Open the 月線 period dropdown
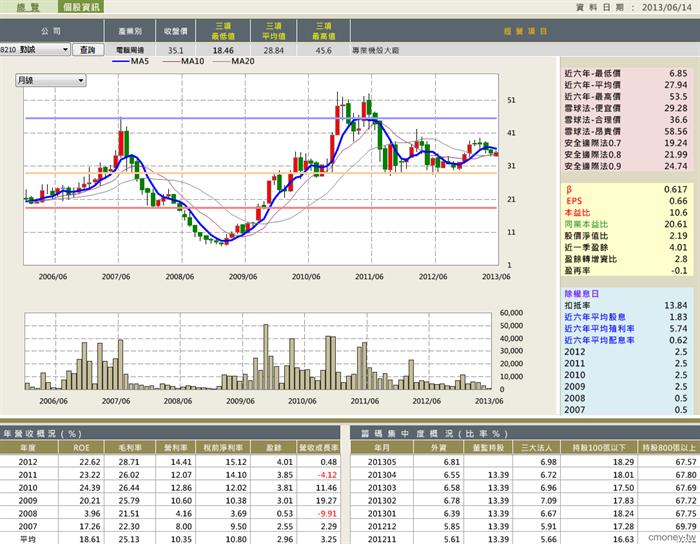Screen dimensions: 700x544 coord(50,81)
